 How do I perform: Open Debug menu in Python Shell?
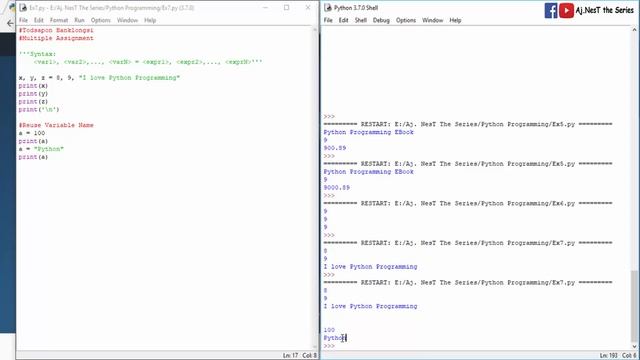point(381,20)
